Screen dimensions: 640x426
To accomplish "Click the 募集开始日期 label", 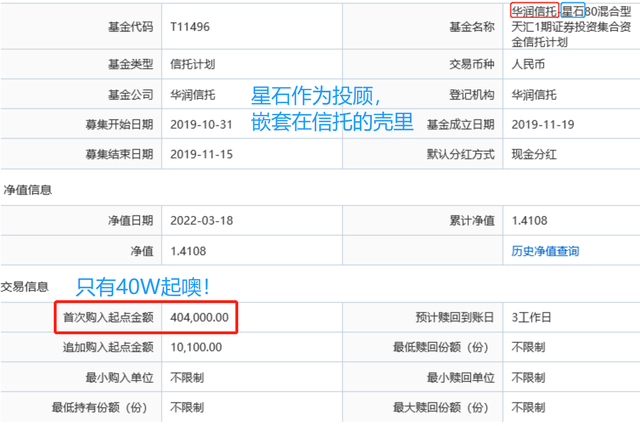I will (119, 124).
